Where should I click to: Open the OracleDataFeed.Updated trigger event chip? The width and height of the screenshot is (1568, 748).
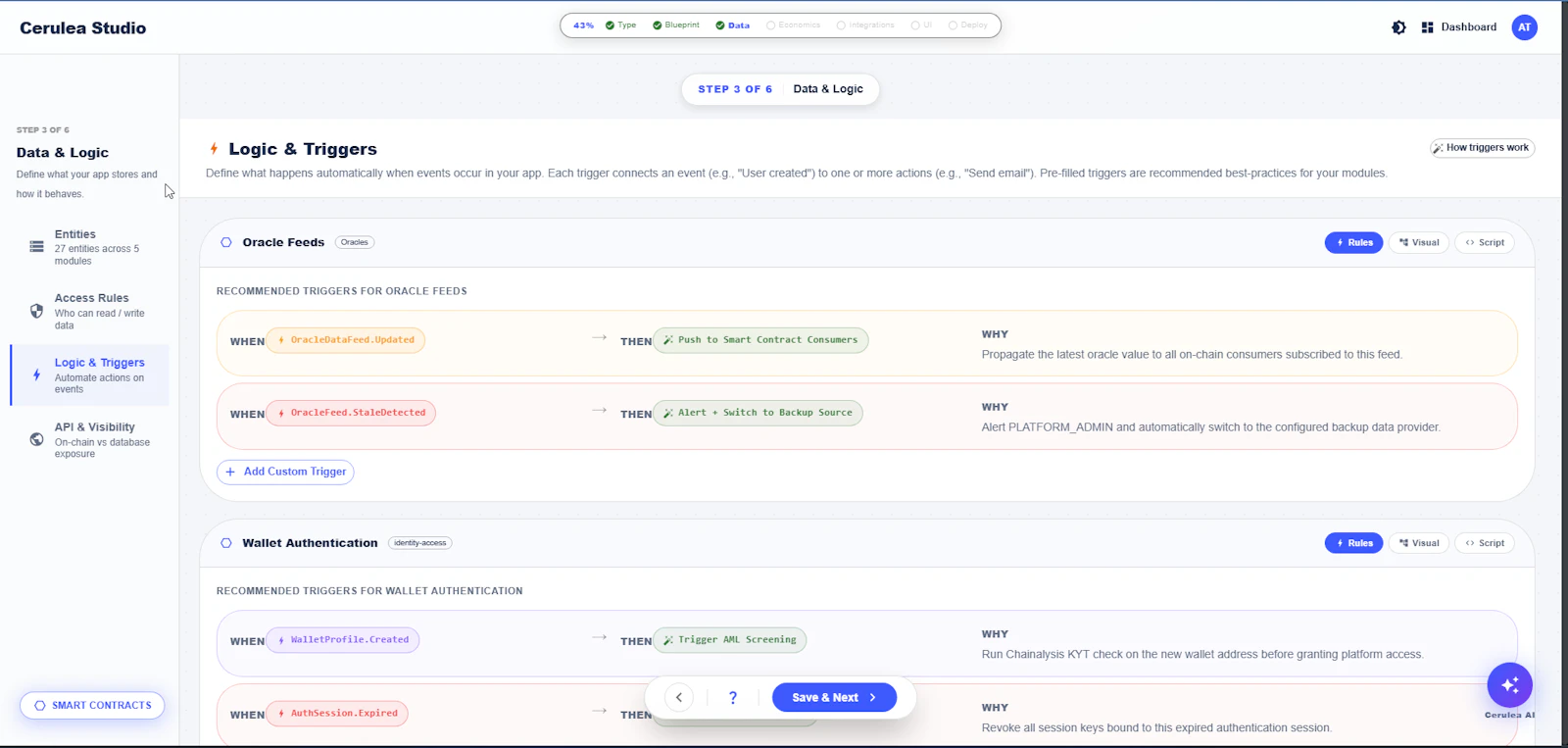coord(346,340)
